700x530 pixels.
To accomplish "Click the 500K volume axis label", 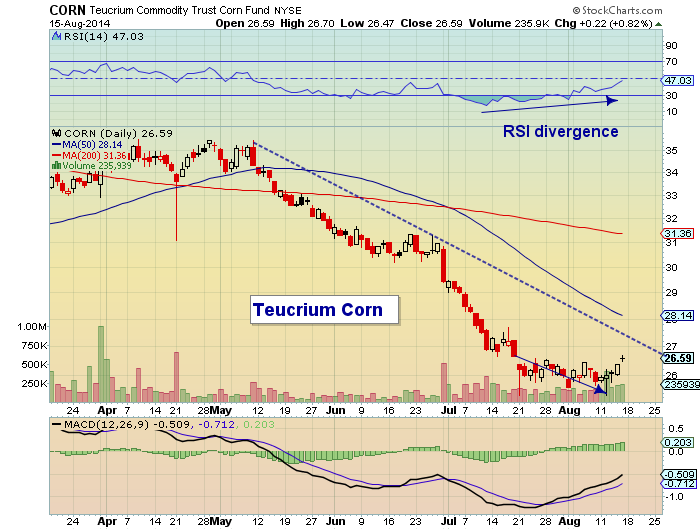I will [x=34, y=364].
